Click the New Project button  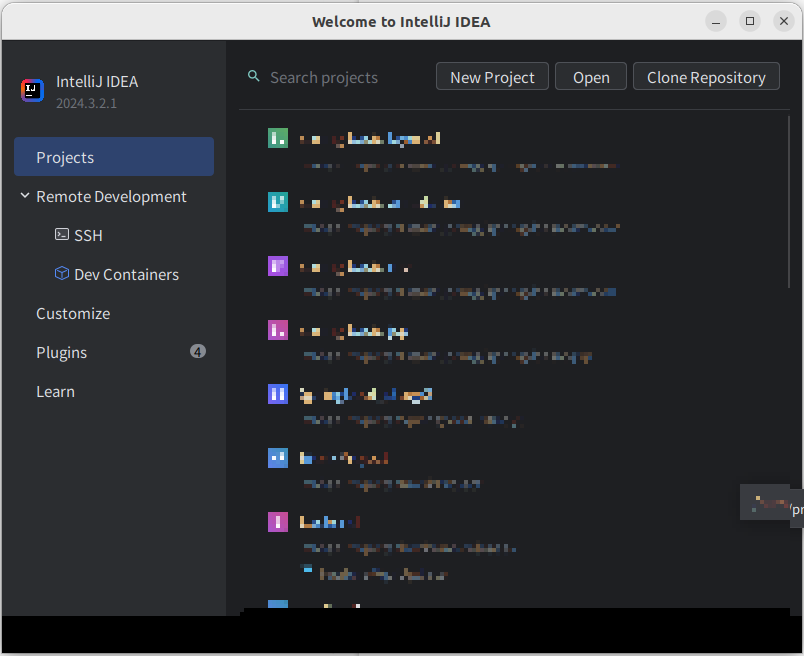(x=492, y=77)
